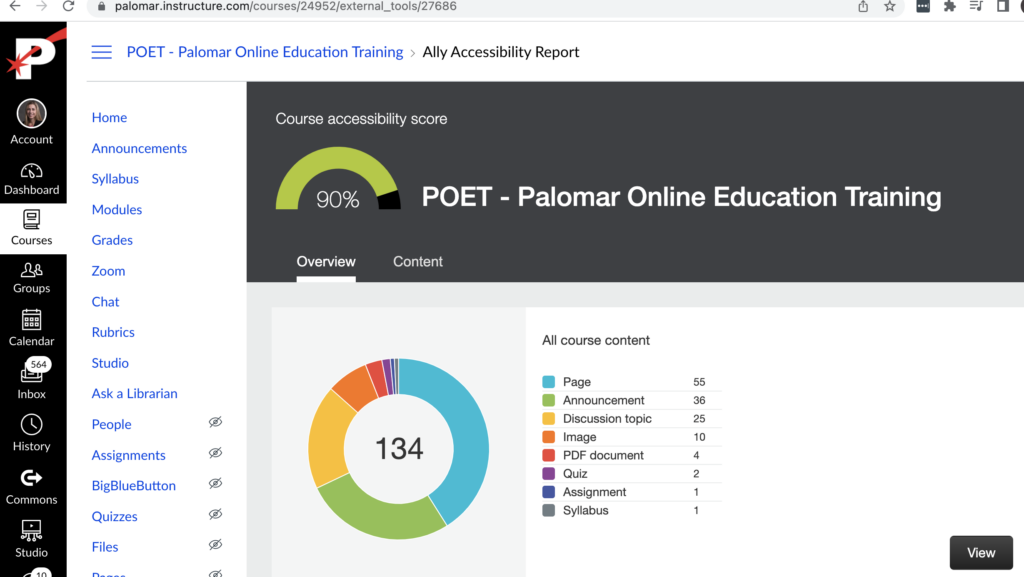
Task: Go to course Home
Action: point(109,117)
